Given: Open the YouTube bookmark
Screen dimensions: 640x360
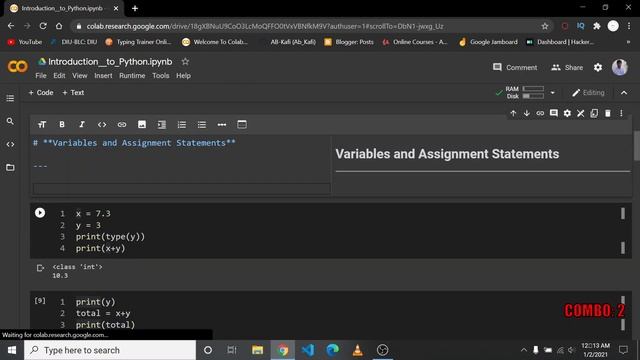Looking at the screenshot, I should click(25, 42).
